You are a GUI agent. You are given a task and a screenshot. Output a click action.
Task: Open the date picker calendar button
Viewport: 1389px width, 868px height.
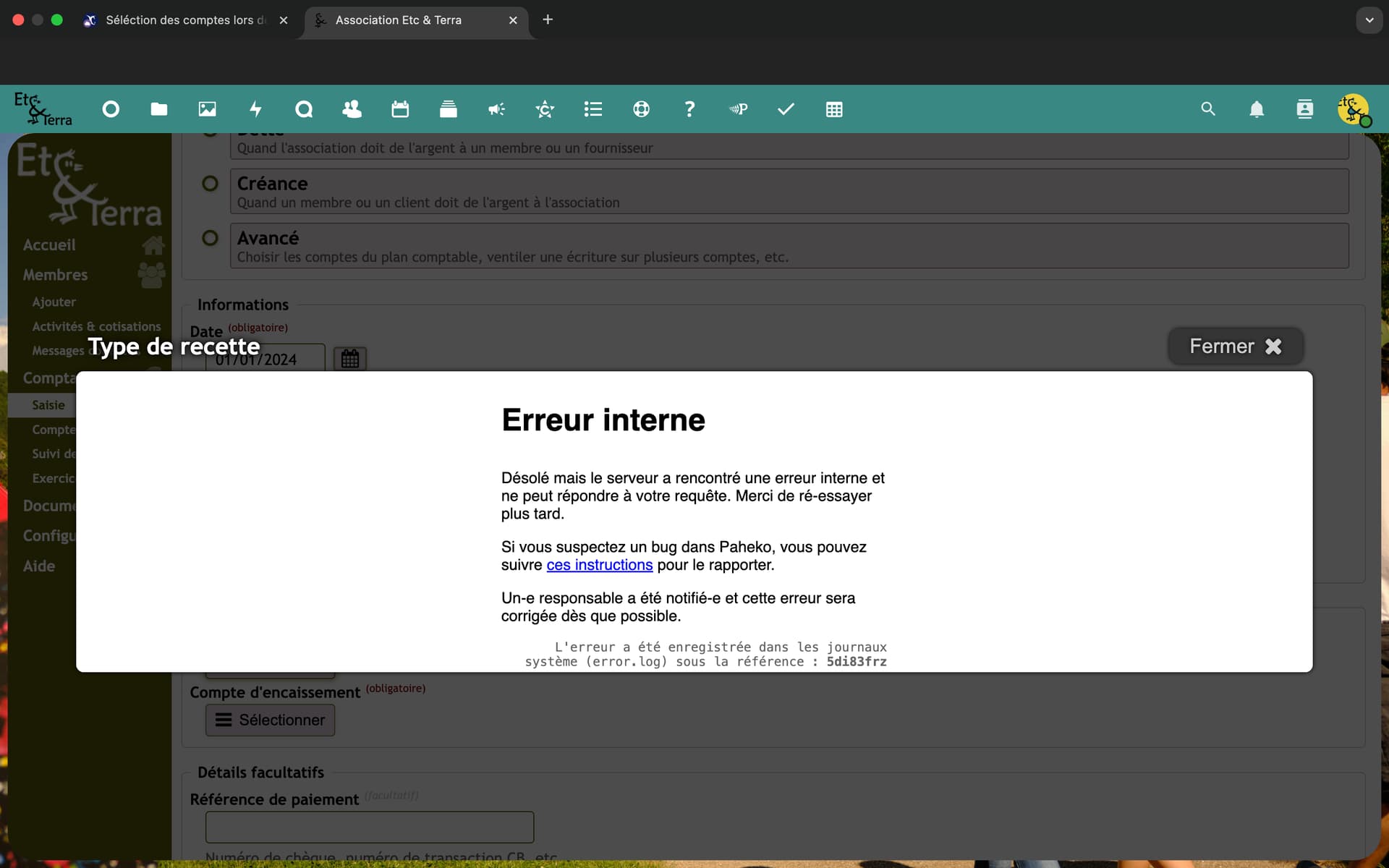pyautogui.click(x=350, y=359)
